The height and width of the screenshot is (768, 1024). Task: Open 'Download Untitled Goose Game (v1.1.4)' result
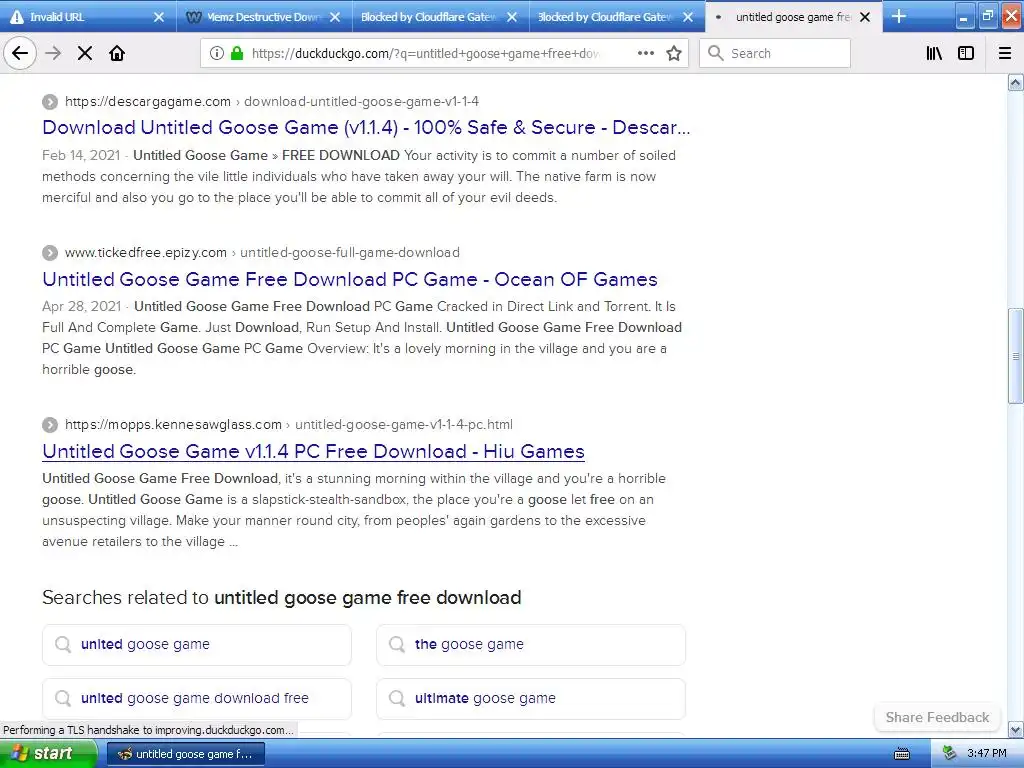coord(366,127)
